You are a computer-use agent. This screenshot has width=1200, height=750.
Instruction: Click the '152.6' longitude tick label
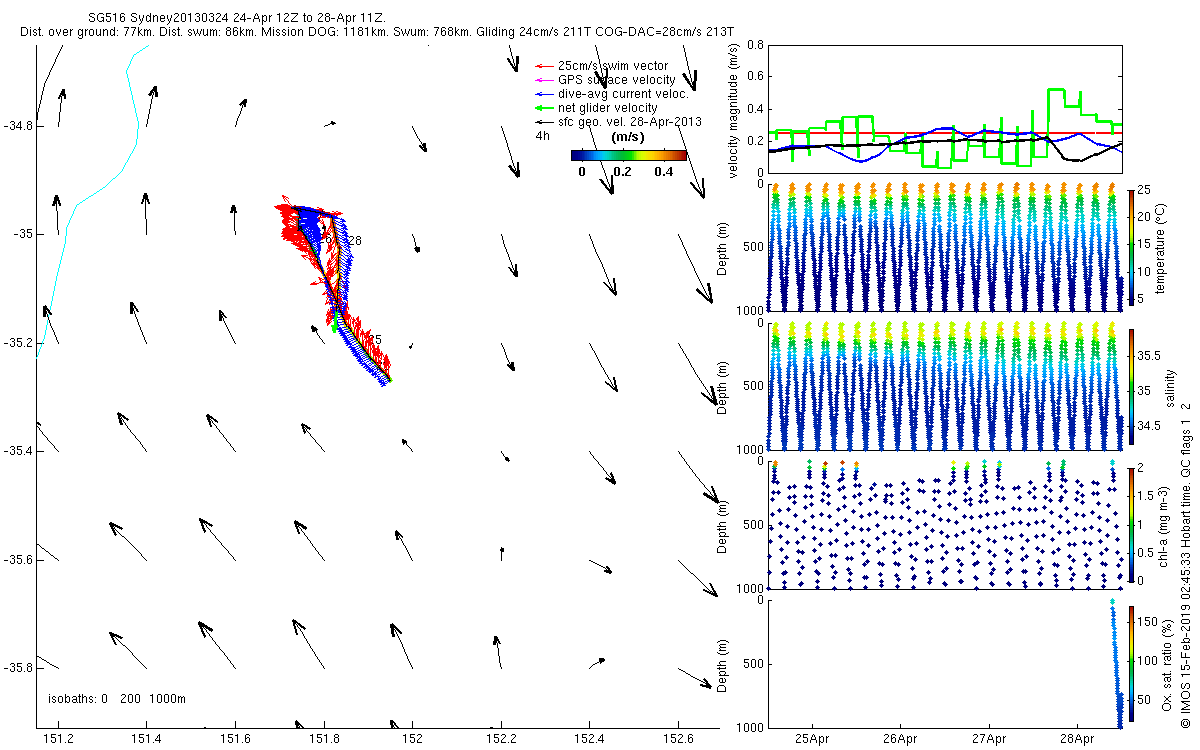pos(679,739)
